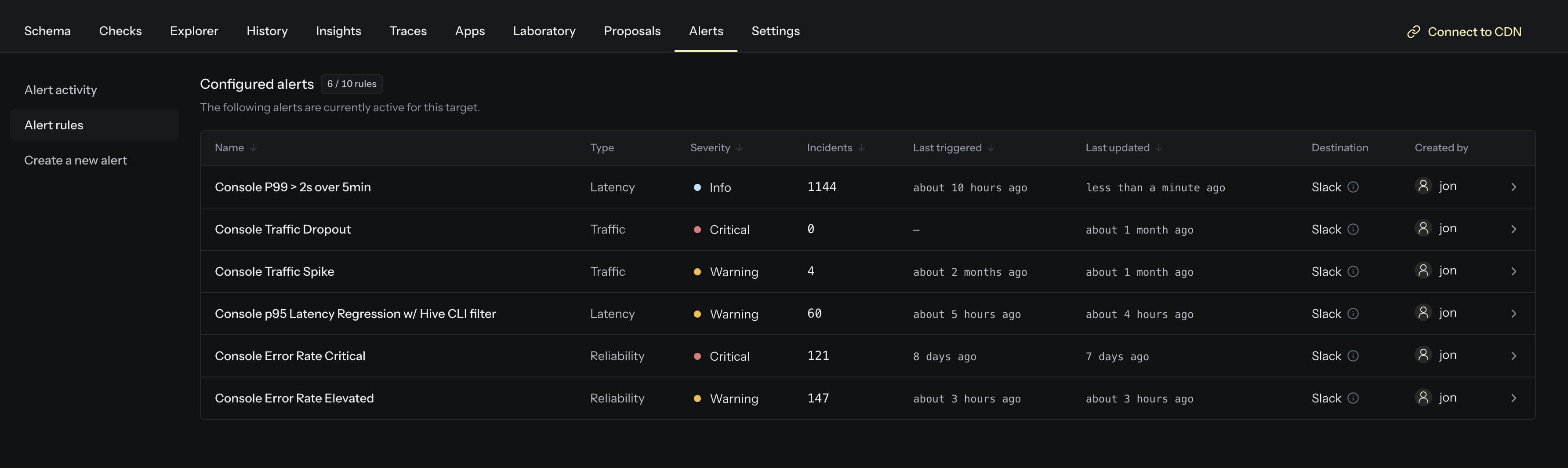Open the Console Traffic Spike alert name

coord(275,271)
